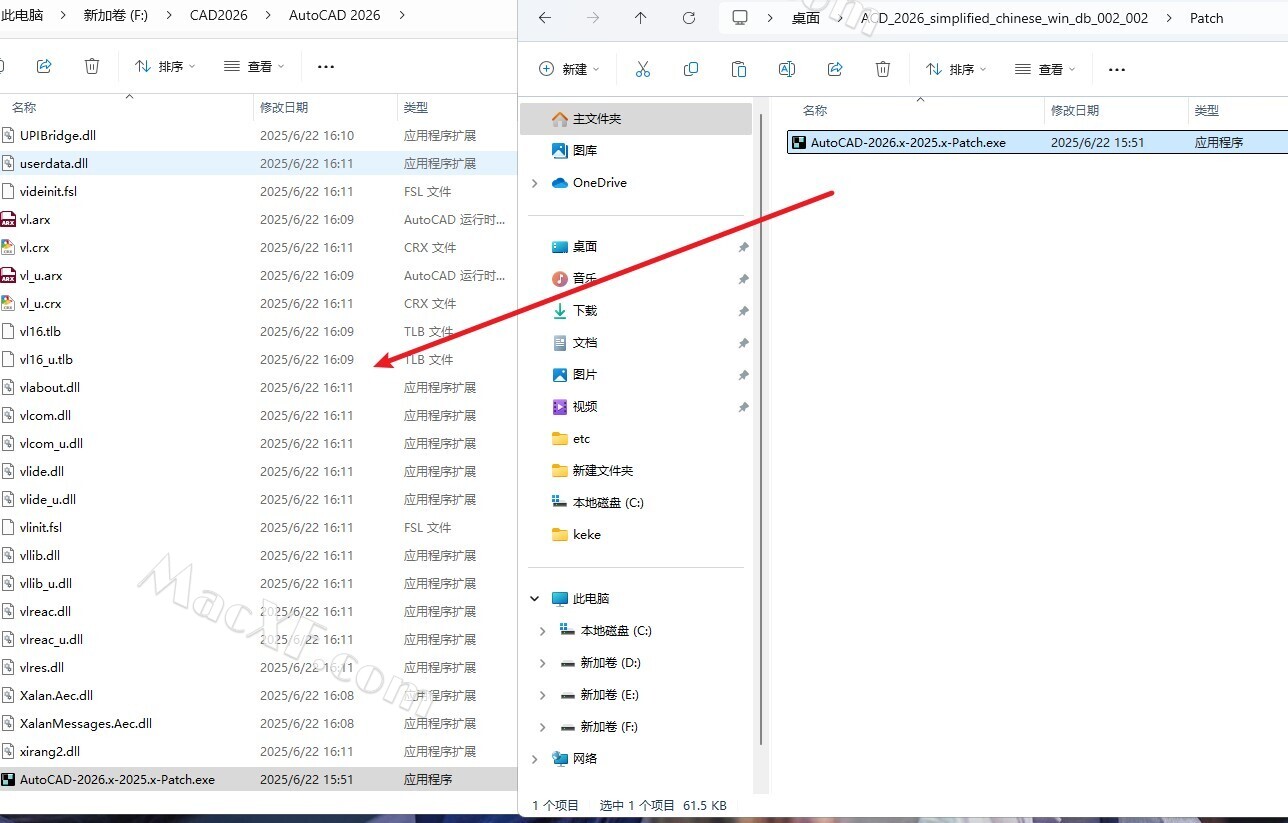Go up one folder with the up arrow
The height and width of the screenshot is (823, 1288).
point(641,18)
